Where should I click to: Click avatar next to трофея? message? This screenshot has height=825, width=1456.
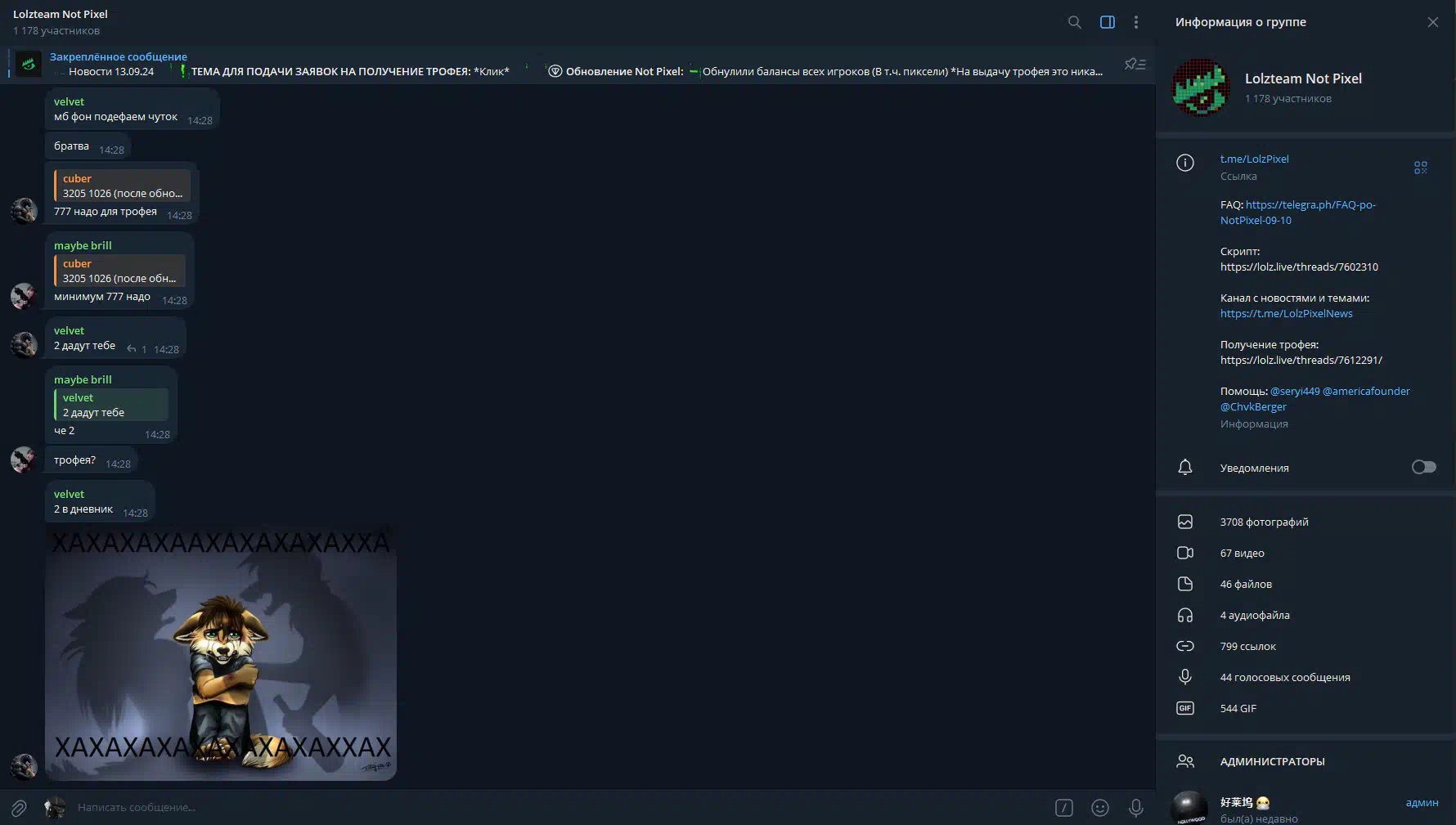click(x=24, y=460)
